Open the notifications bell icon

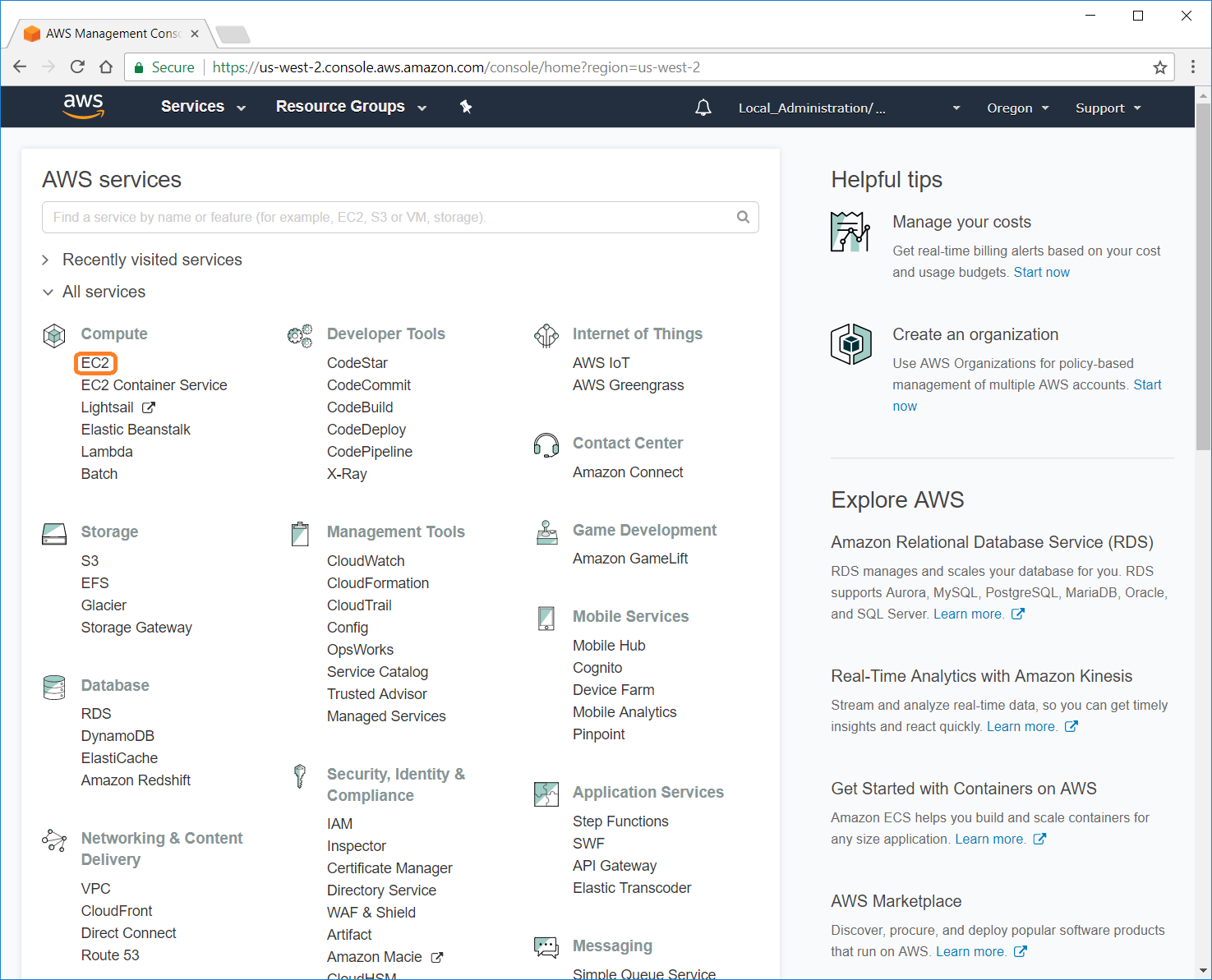[x=703, y=108]
